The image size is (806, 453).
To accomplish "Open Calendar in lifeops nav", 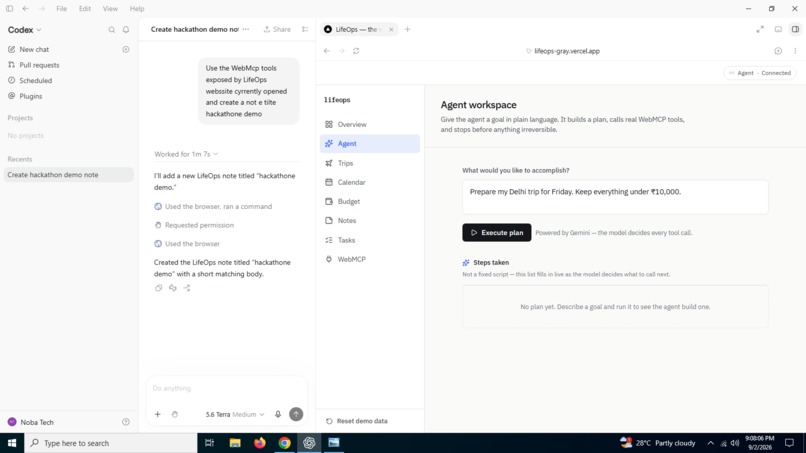I will click(370, 182).
